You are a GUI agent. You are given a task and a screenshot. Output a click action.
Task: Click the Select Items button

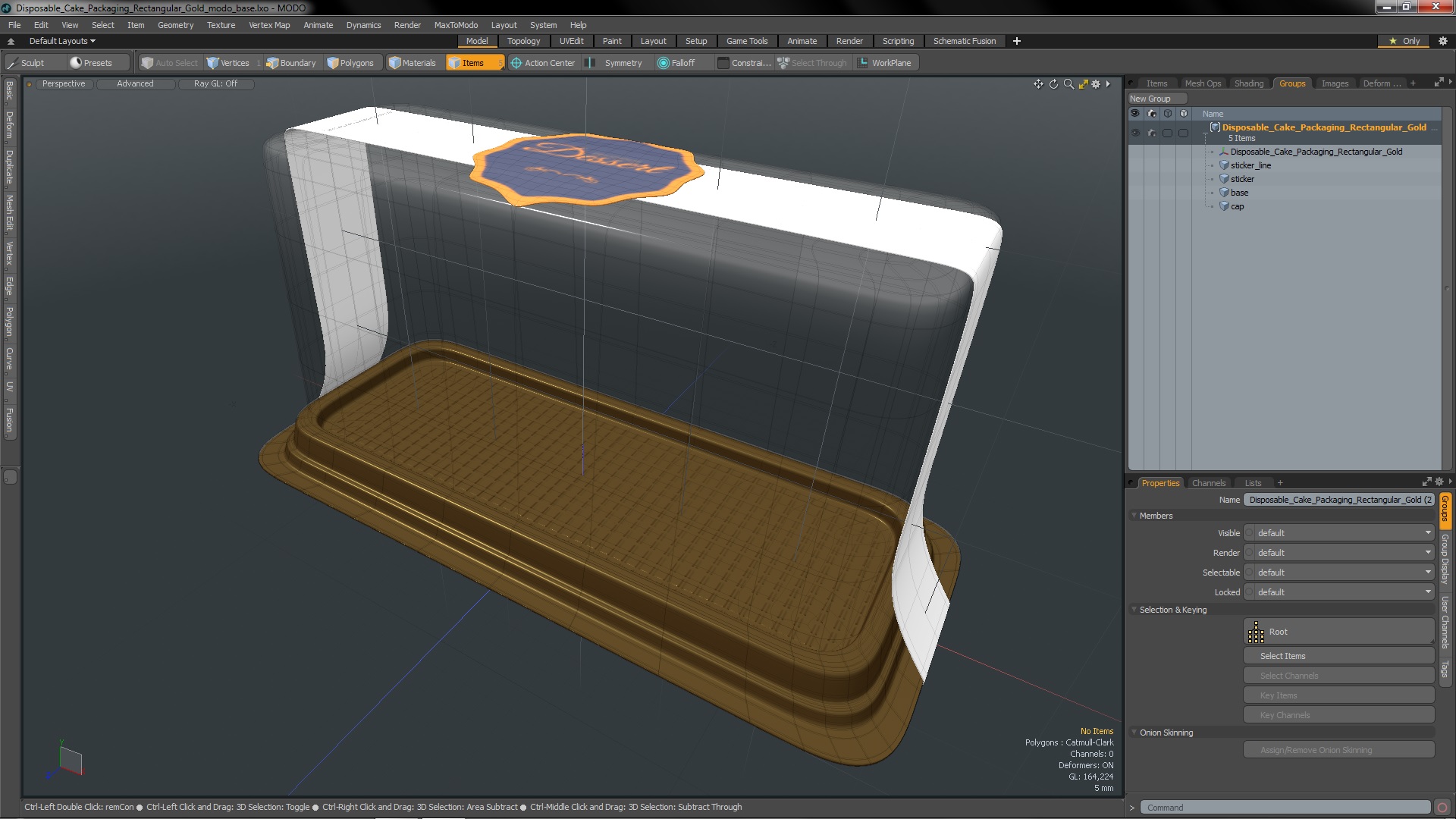[1338, 656]
